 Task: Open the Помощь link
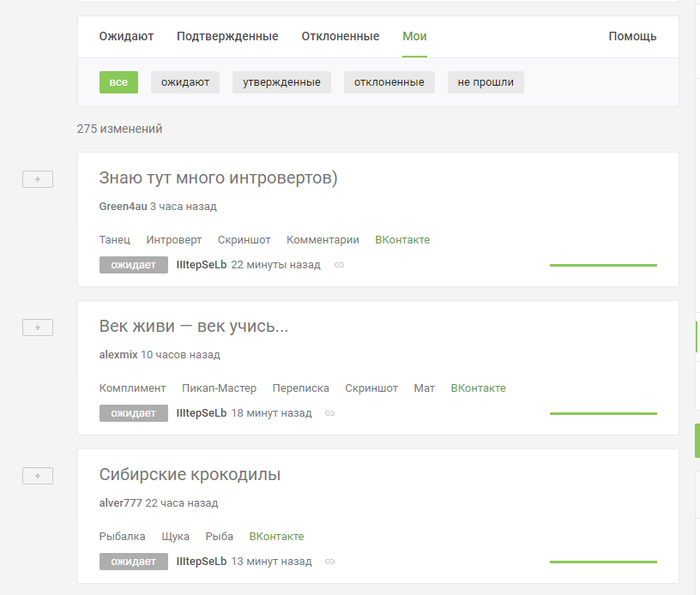632,36
